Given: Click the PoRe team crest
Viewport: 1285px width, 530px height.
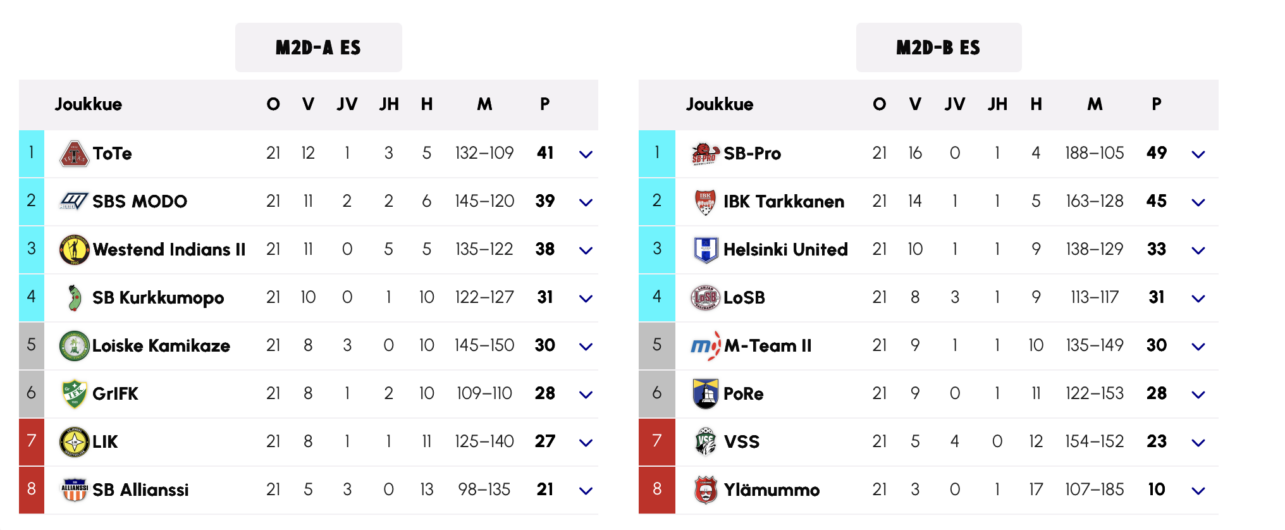Looking at the screenshot, I should click(x=705, y=394).
